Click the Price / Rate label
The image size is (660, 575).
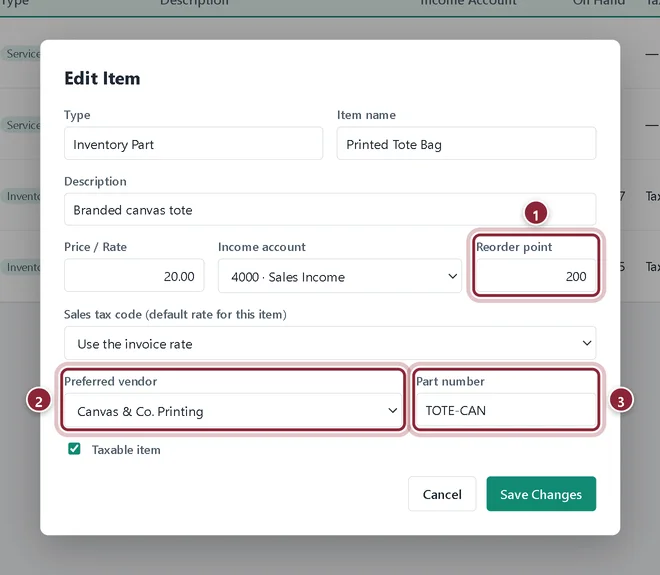pyautogui.click(x=96, y=247)
